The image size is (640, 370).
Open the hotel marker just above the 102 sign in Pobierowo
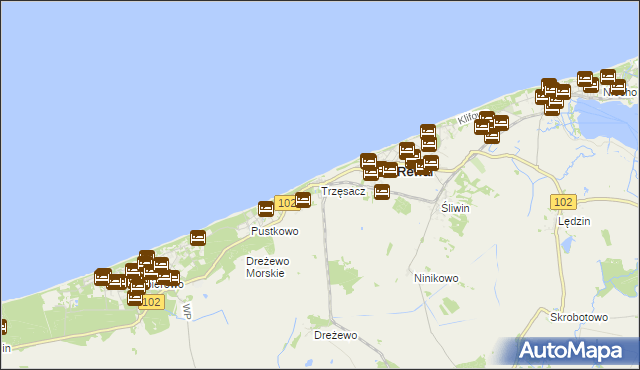tap(135, 297)
